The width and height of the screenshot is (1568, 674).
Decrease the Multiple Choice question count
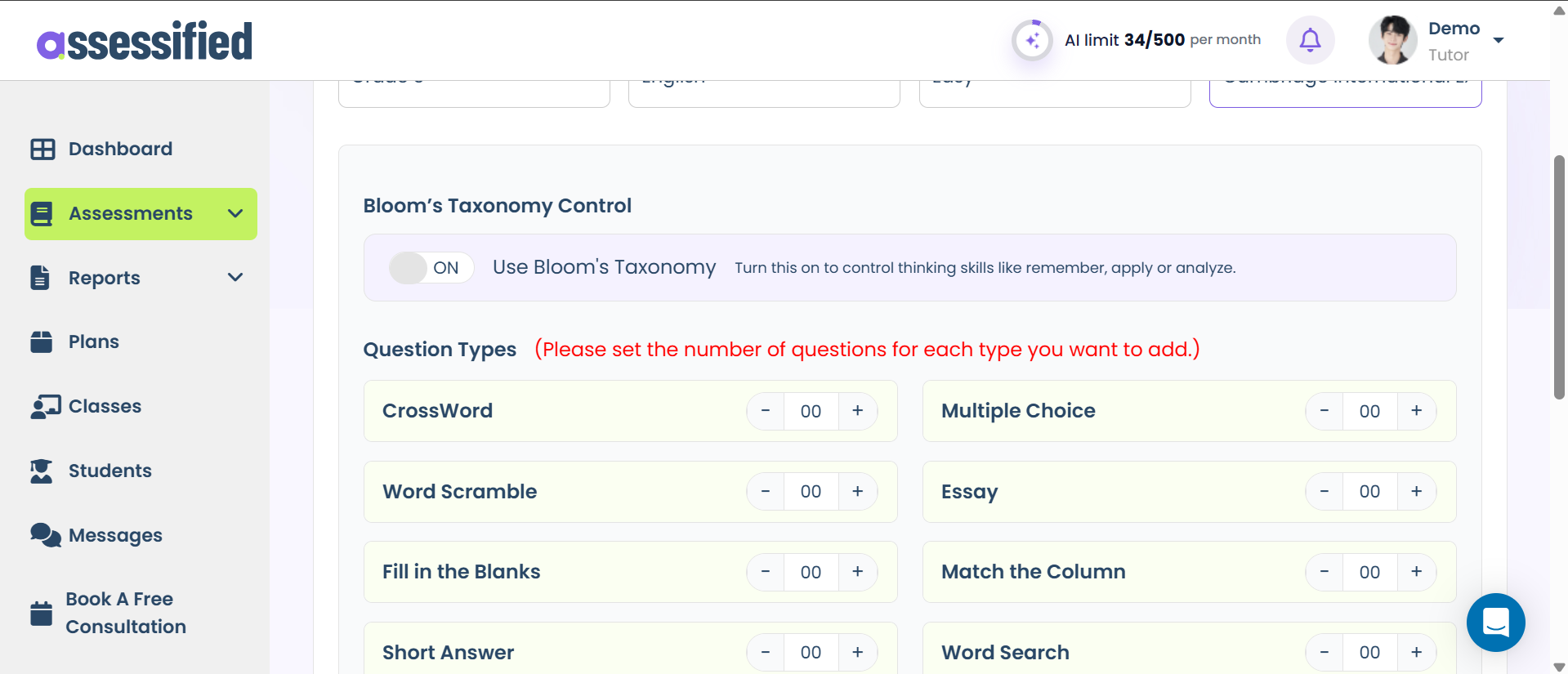click(1324, 411)
